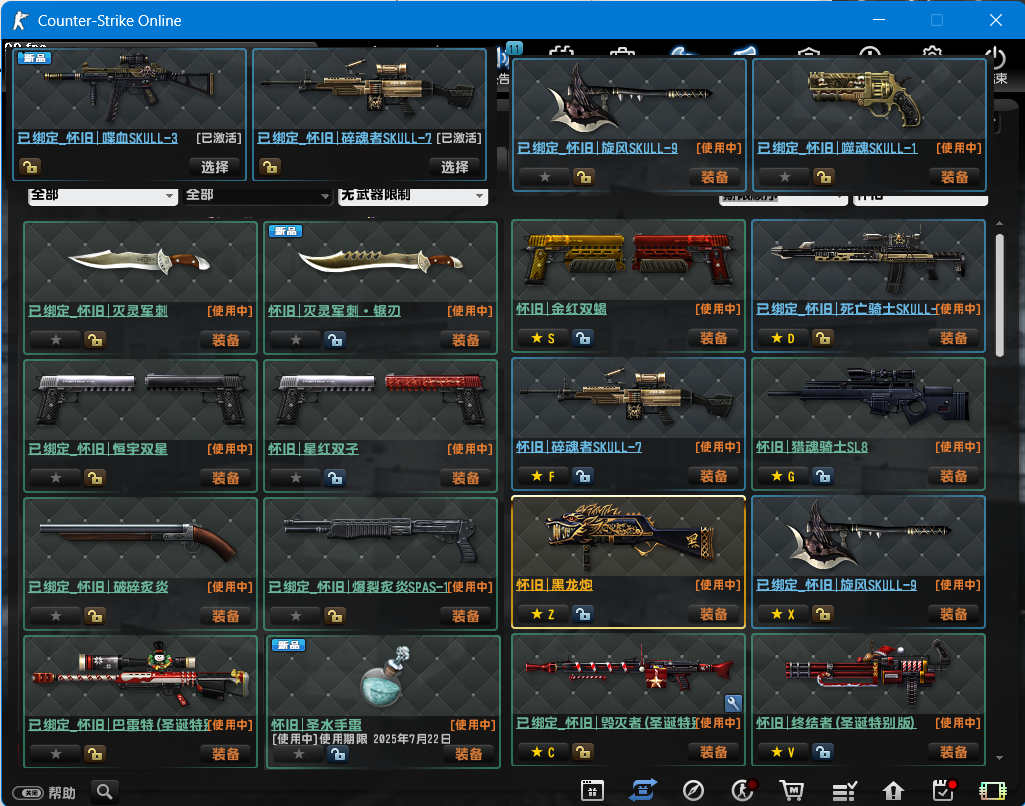Click the scrollbar up arrow at top right
Viewport: 1025px width, 806px height.
point(1000,224)
